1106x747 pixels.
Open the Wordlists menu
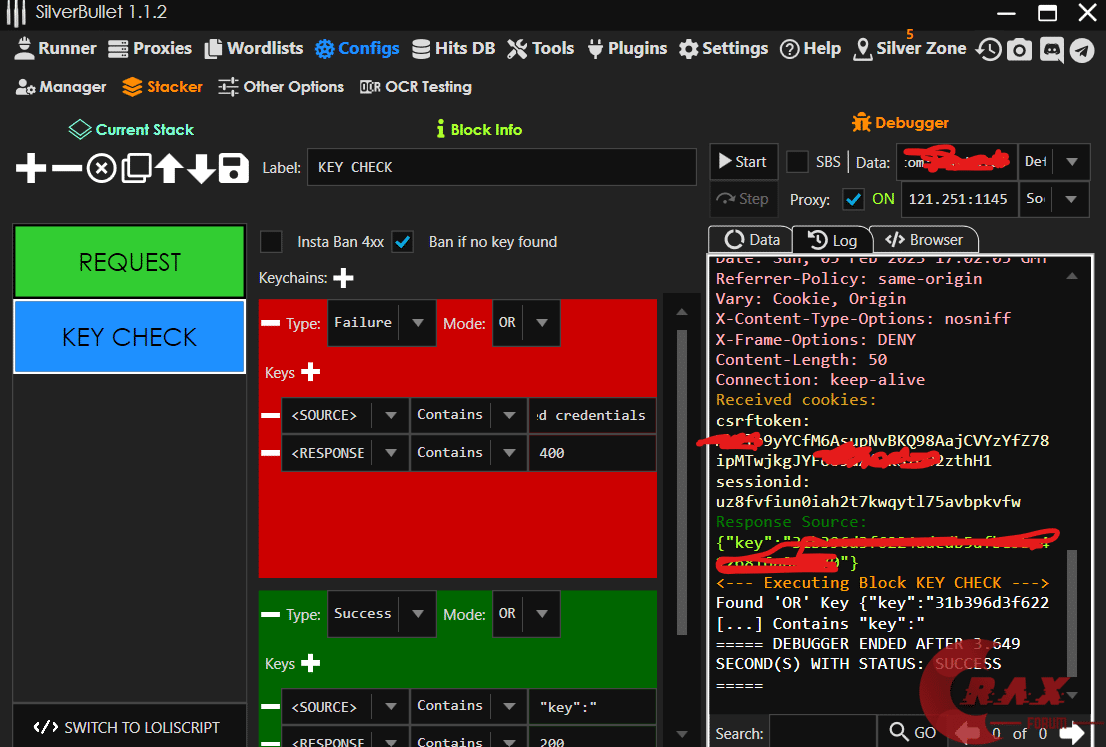[254, 48]
